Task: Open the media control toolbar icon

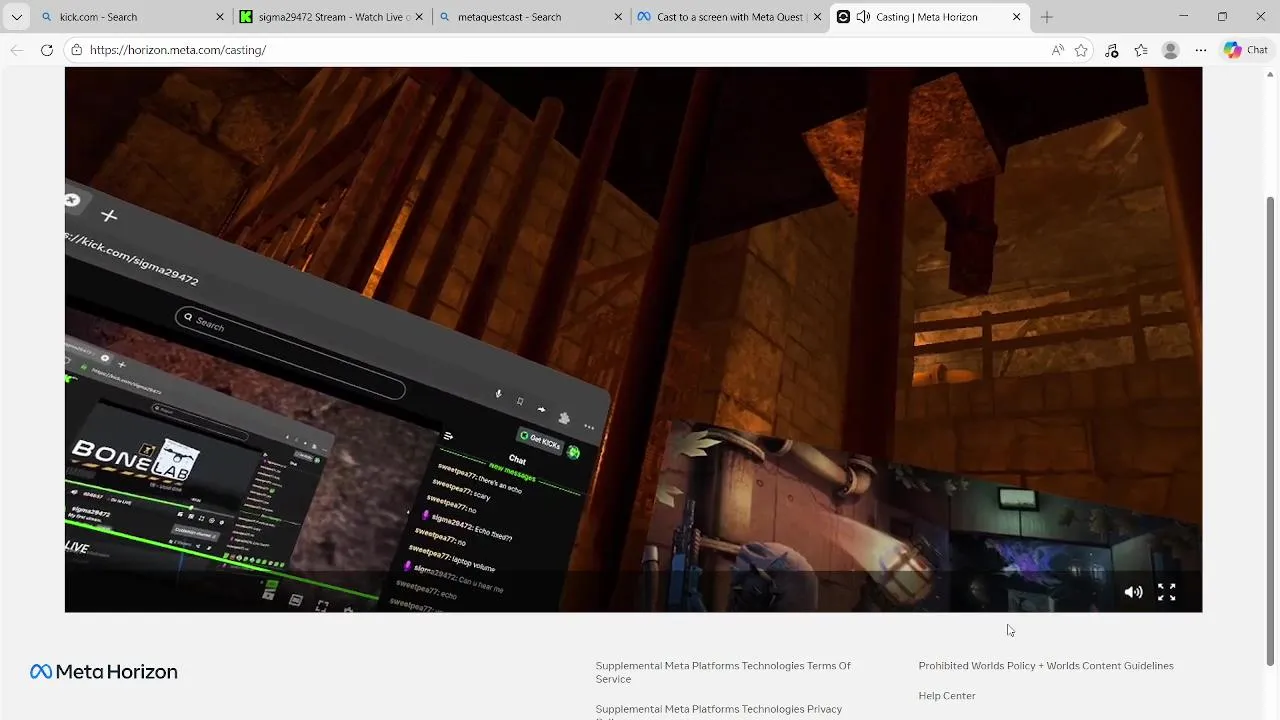Action: tap(1111, 50)
